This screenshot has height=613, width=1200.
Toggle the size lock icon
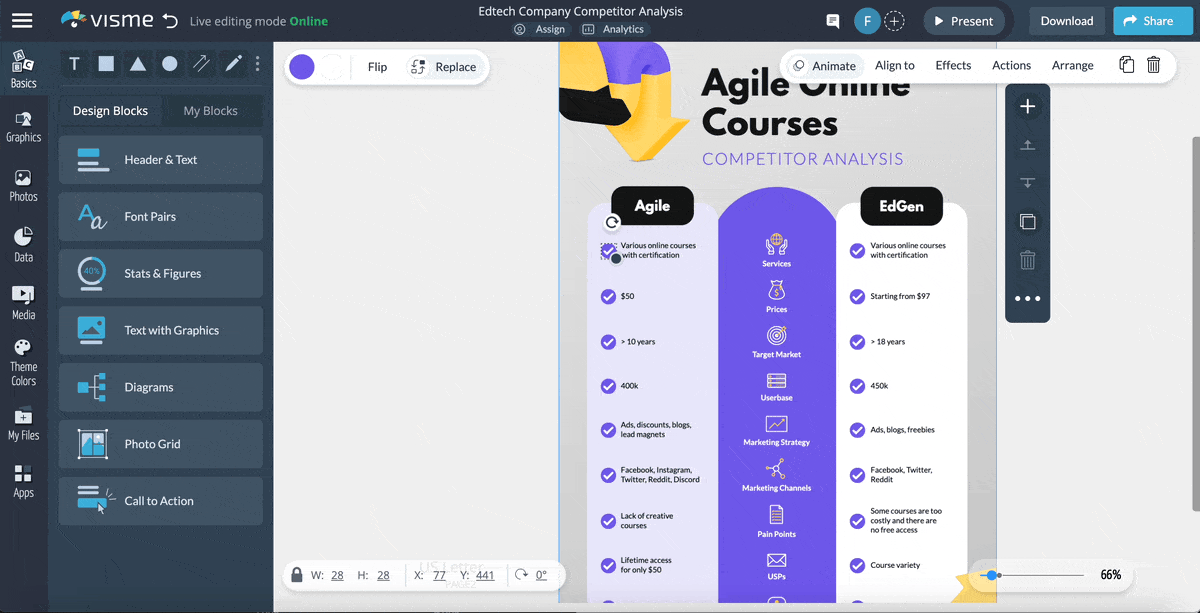pos(296,575)
